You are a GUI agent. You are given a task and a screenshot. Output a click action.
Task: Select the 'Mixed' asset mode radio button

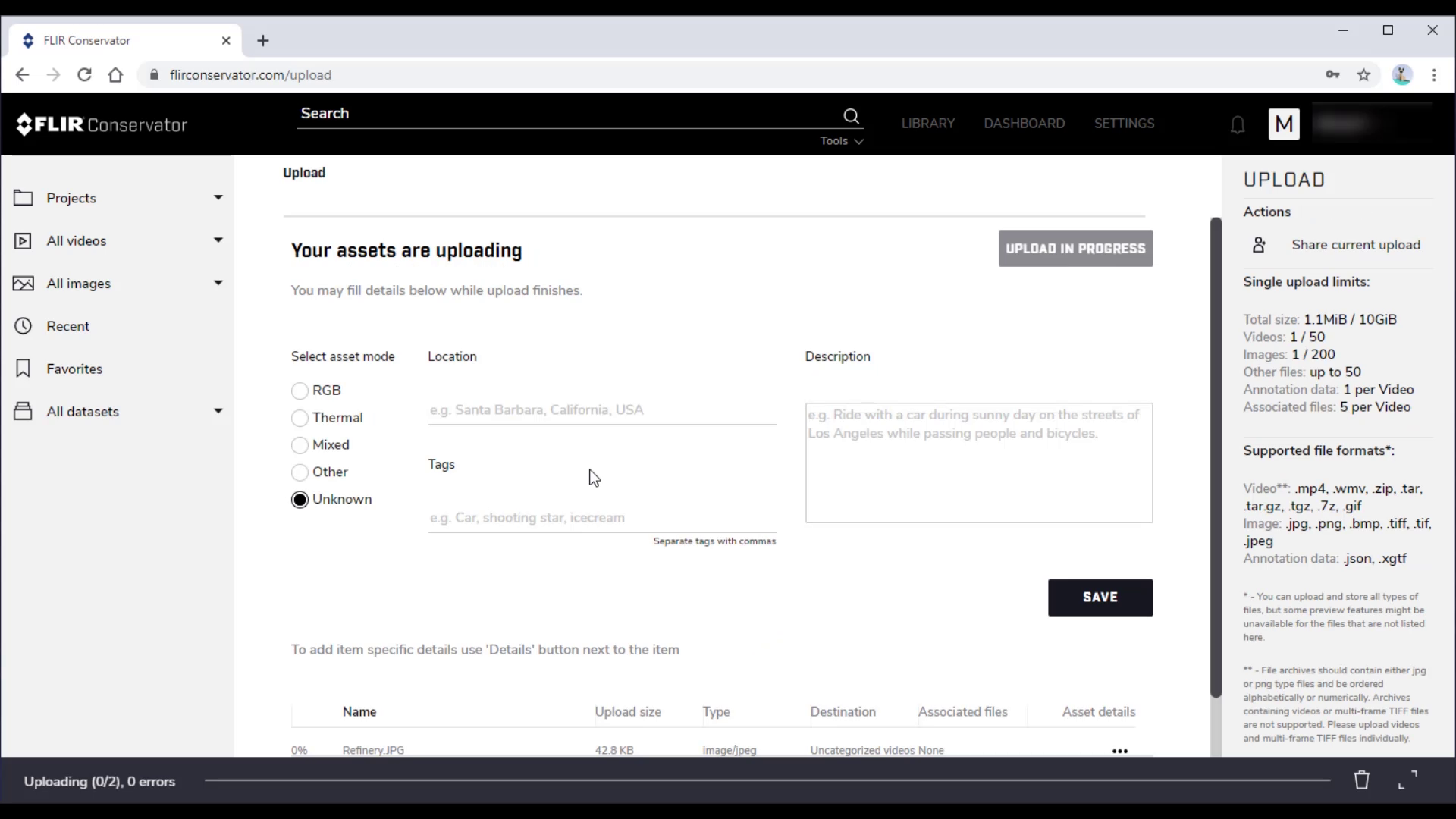[x=299, y=444]
